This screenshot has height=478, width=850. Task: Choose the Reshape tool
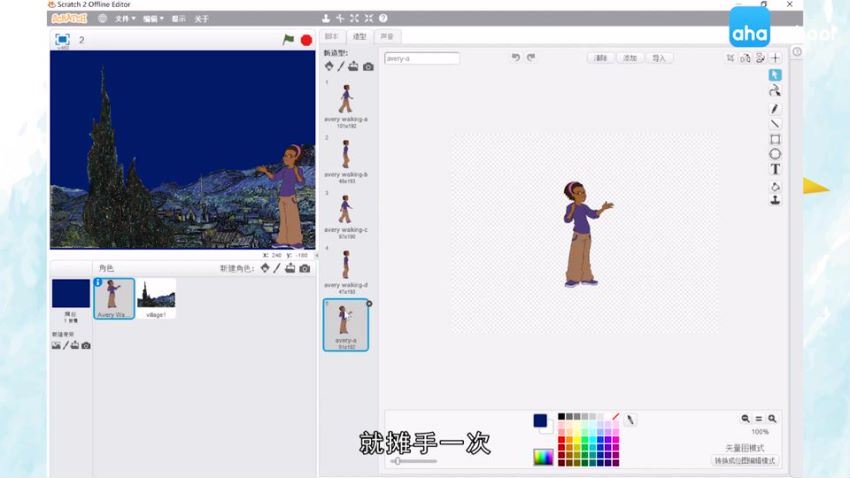click(x=775, y=91)
